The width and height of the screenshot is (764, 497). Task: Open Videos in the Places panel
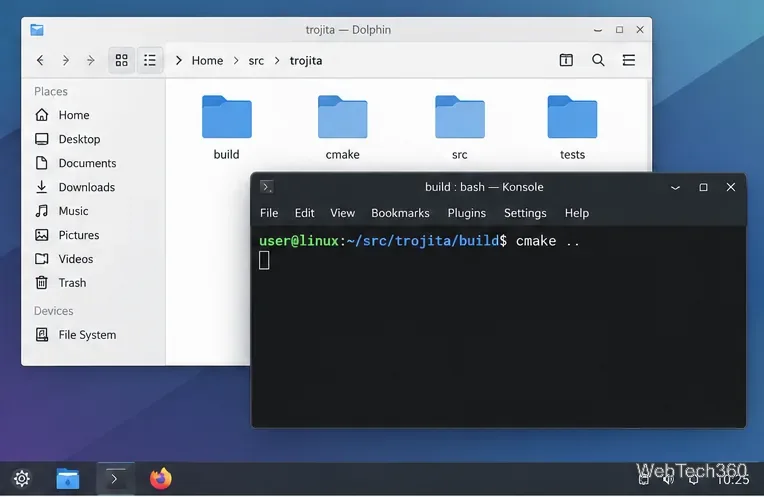76,259
